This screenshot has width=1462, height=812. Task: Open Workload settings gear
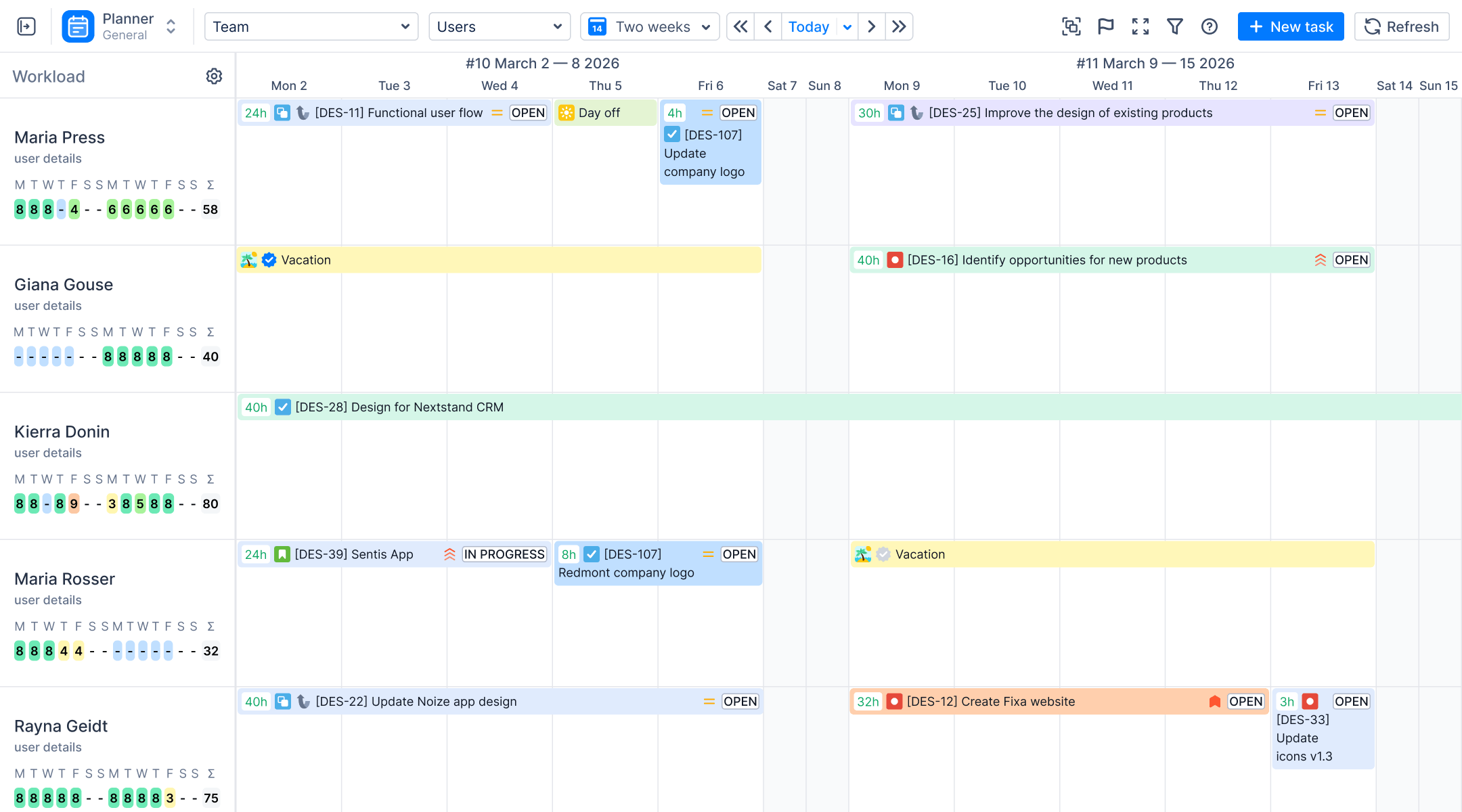click(x=214, y=76)
